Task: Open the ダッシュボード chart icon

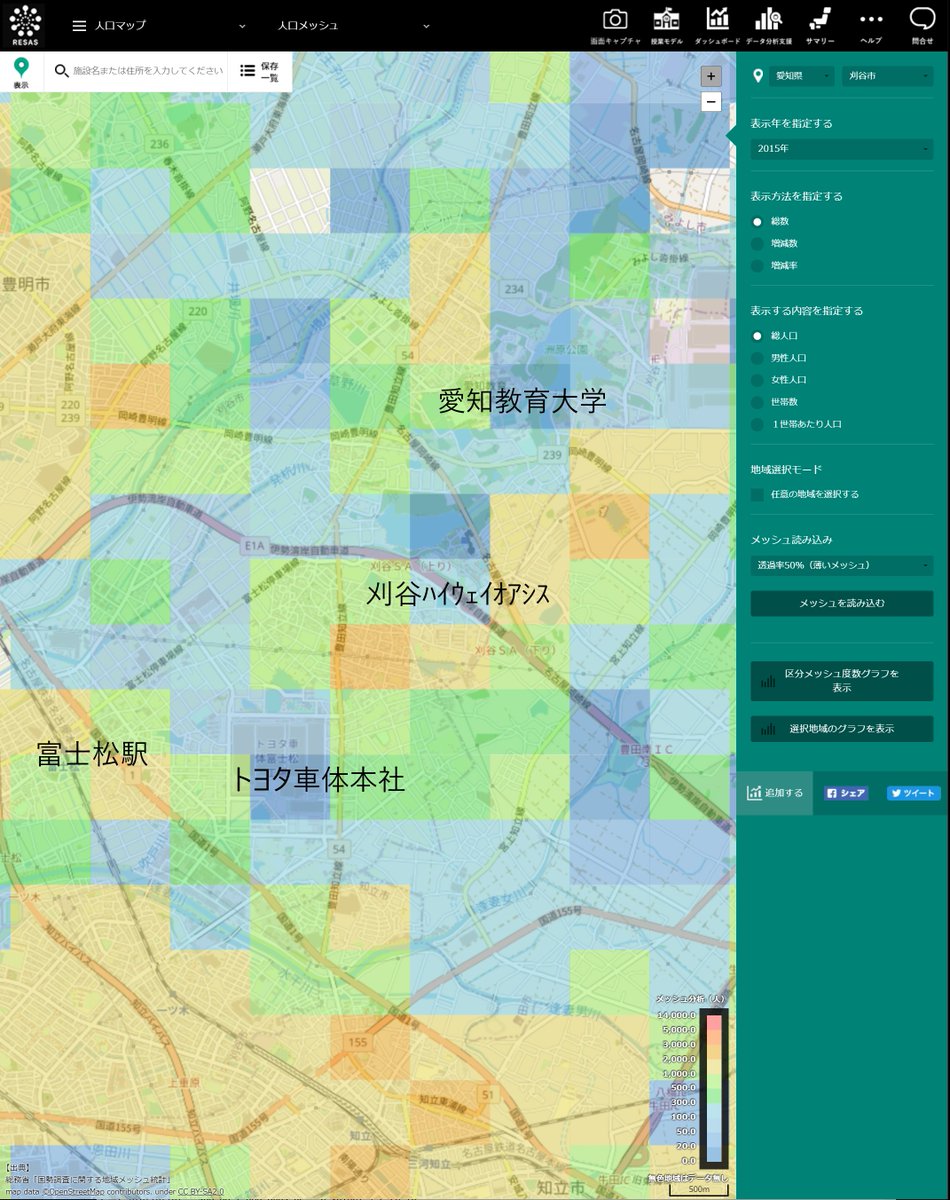Action: pos(717,19)
